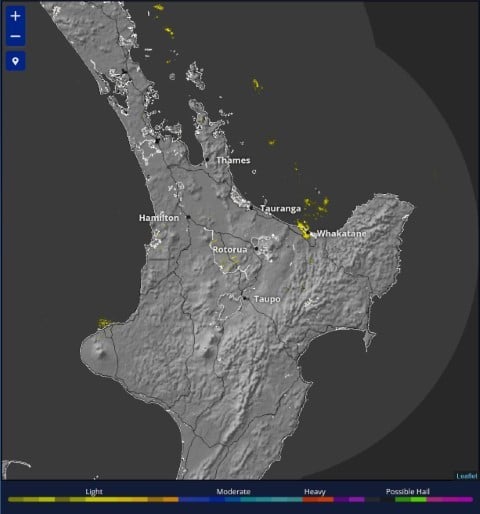Click the location pin marker button
This screenshot has height=514, width=480.
point(15,61)
